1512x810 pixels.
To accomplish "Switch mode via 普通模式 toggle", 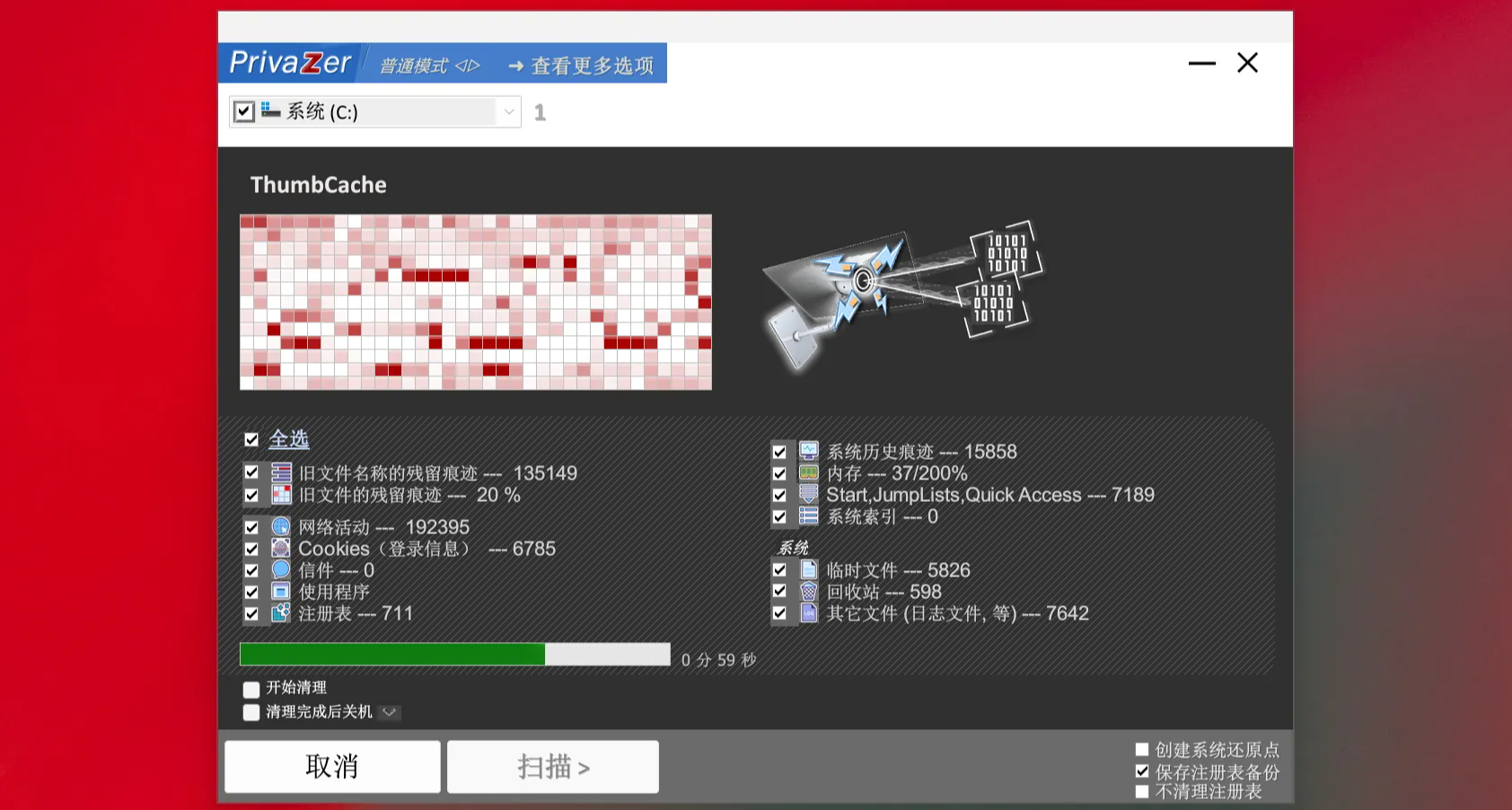I will (x=430, y=66).
